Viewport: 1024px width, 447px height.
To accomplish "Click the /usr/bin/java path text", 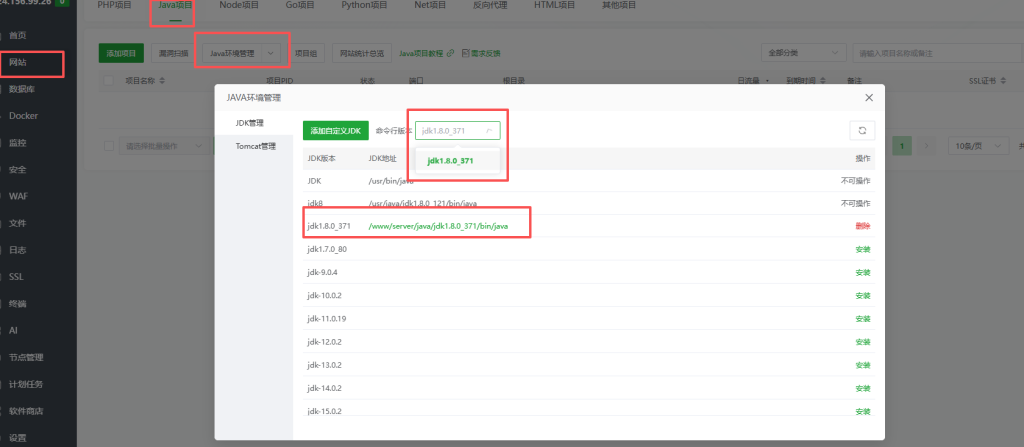I will (391, 180).
